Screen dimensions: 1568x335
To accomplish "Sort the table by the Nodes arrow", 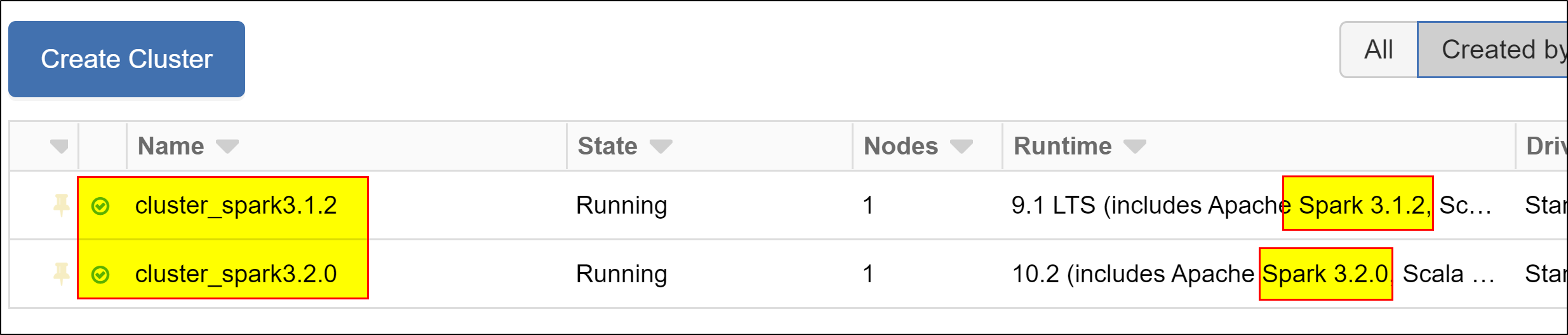I will [962, 146].
